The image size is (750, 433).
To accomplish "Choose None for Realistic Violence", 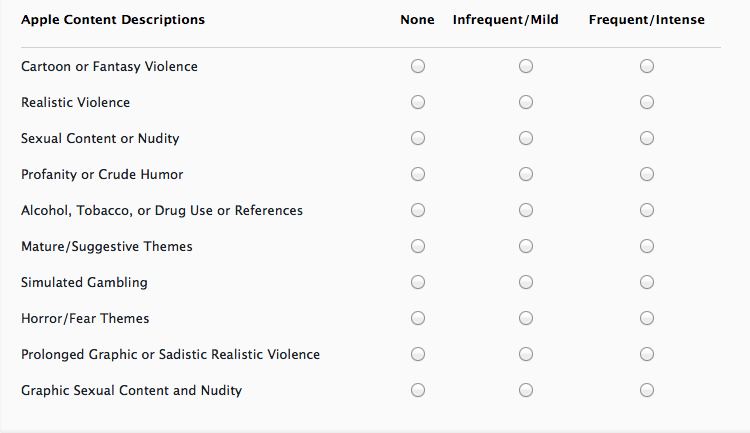I will coord(418,102).
